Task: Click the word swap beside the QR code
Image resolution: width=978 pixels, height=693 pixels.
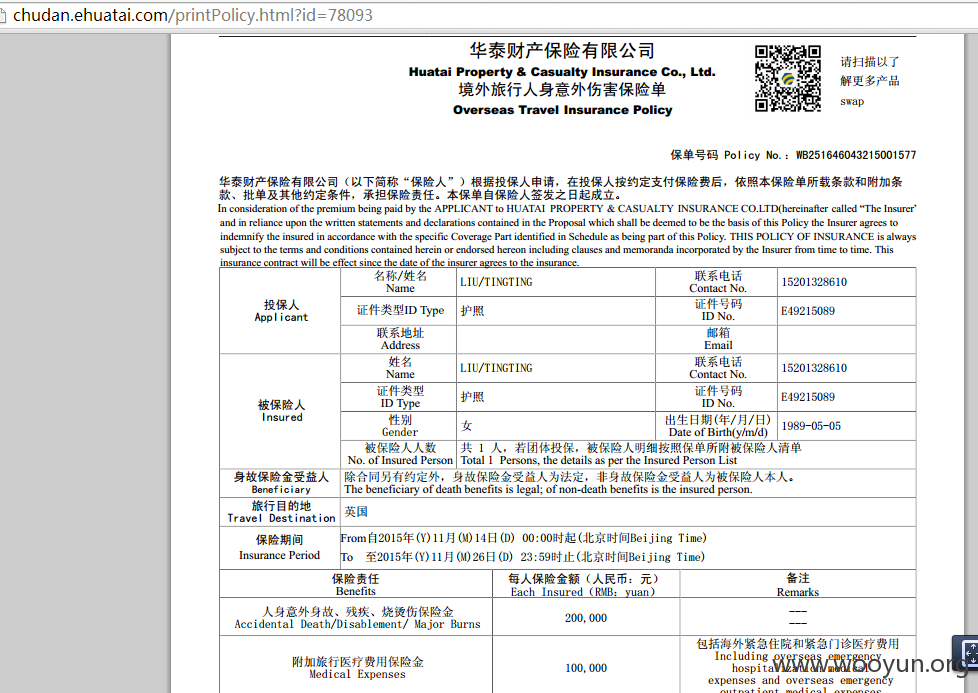Action: (852, 101)
